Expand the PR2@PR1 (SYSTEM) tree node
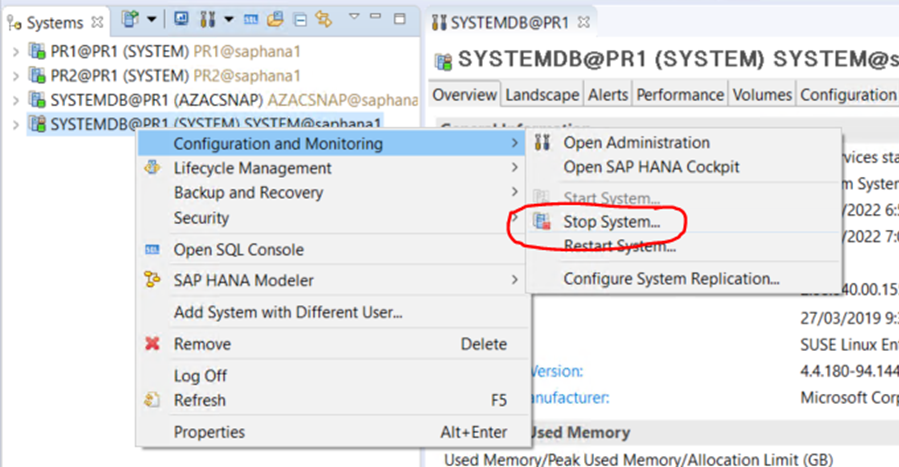 pyautogui.click(x=15, y=76)
